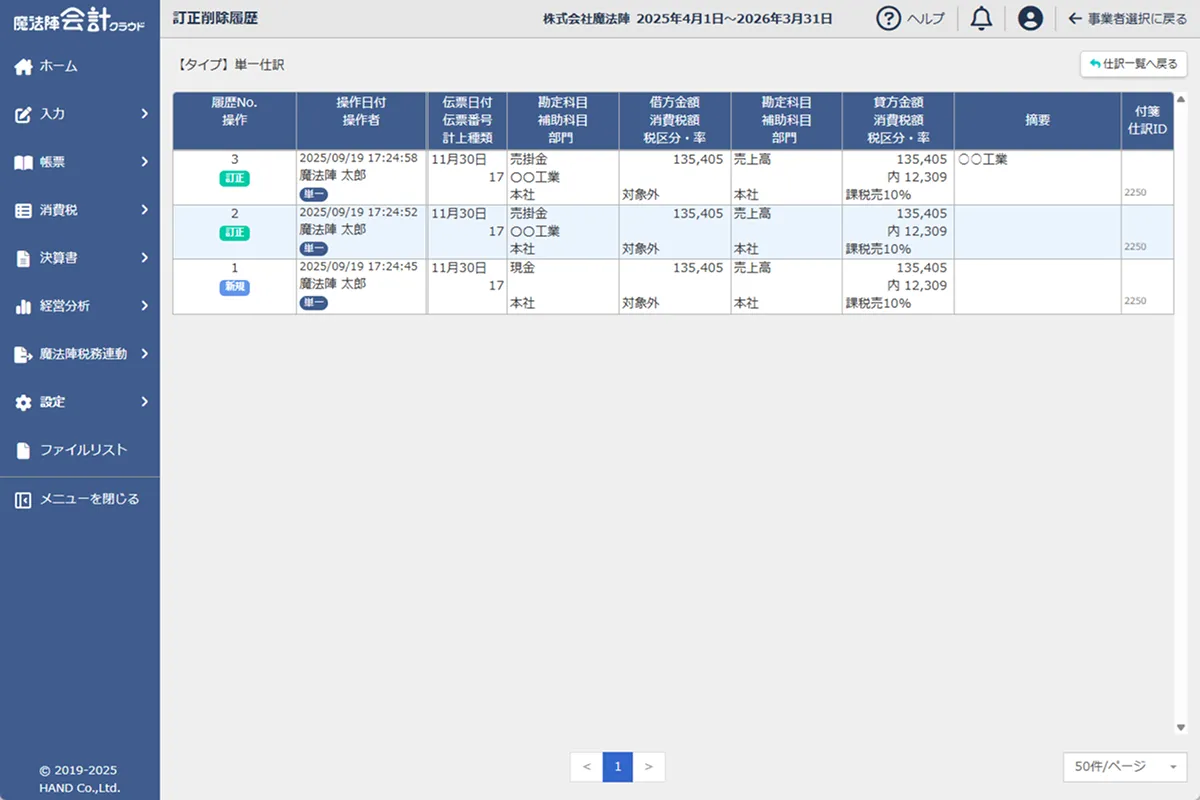The image size is (1200, 800).
Task: Open the 決算書 menu item
Action: coord(58,258)
